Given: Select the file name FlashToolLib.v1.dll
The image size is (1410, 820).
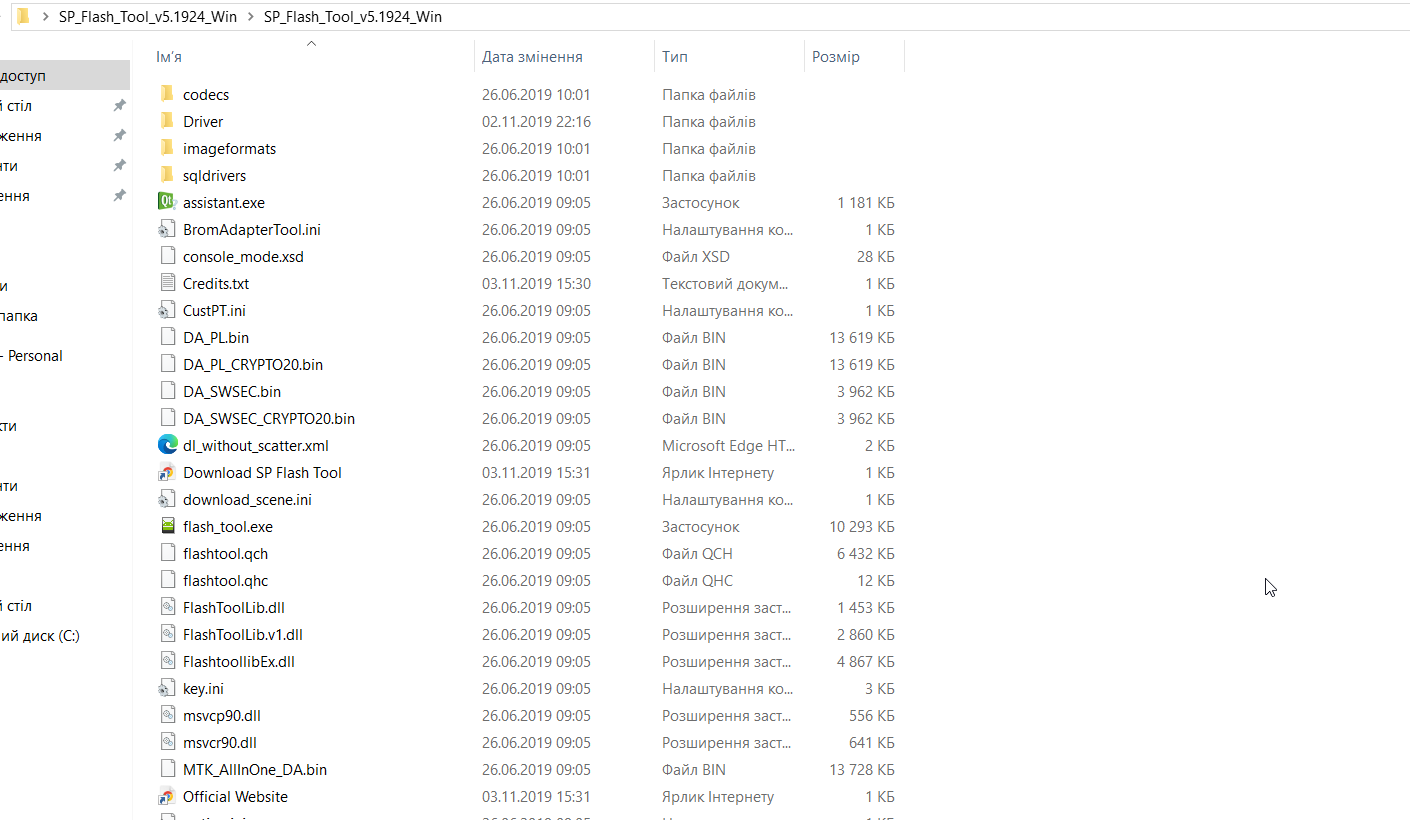Looking at the screenshot, I should point(243,634).
